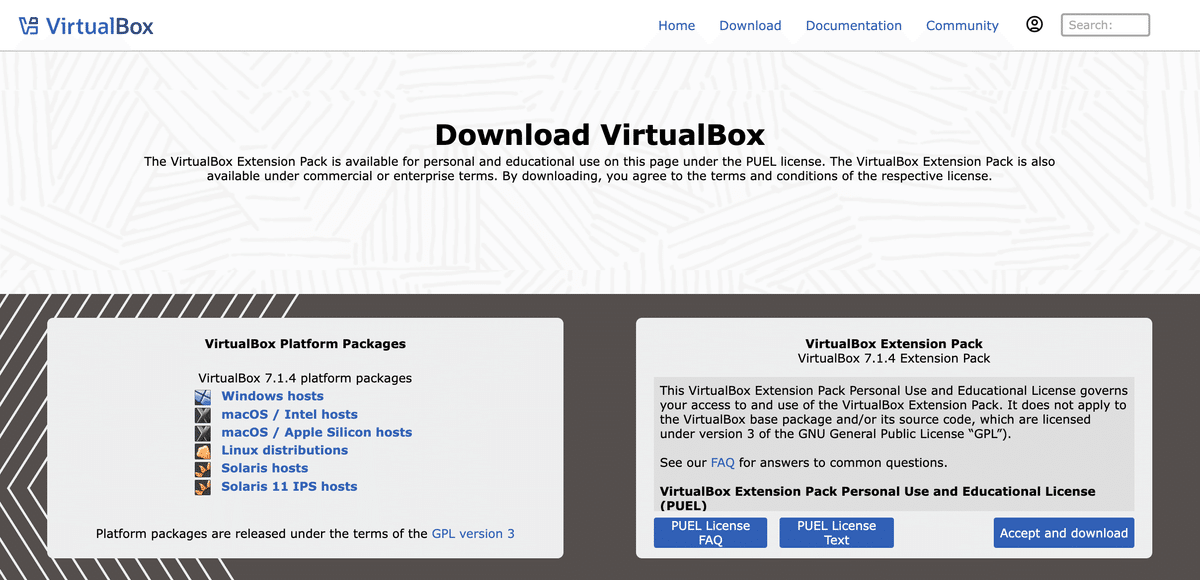The image size is (1200, 580).
Task: Click 'VirtualBox 7.1.4 platform packages' text
Action: 305,378
